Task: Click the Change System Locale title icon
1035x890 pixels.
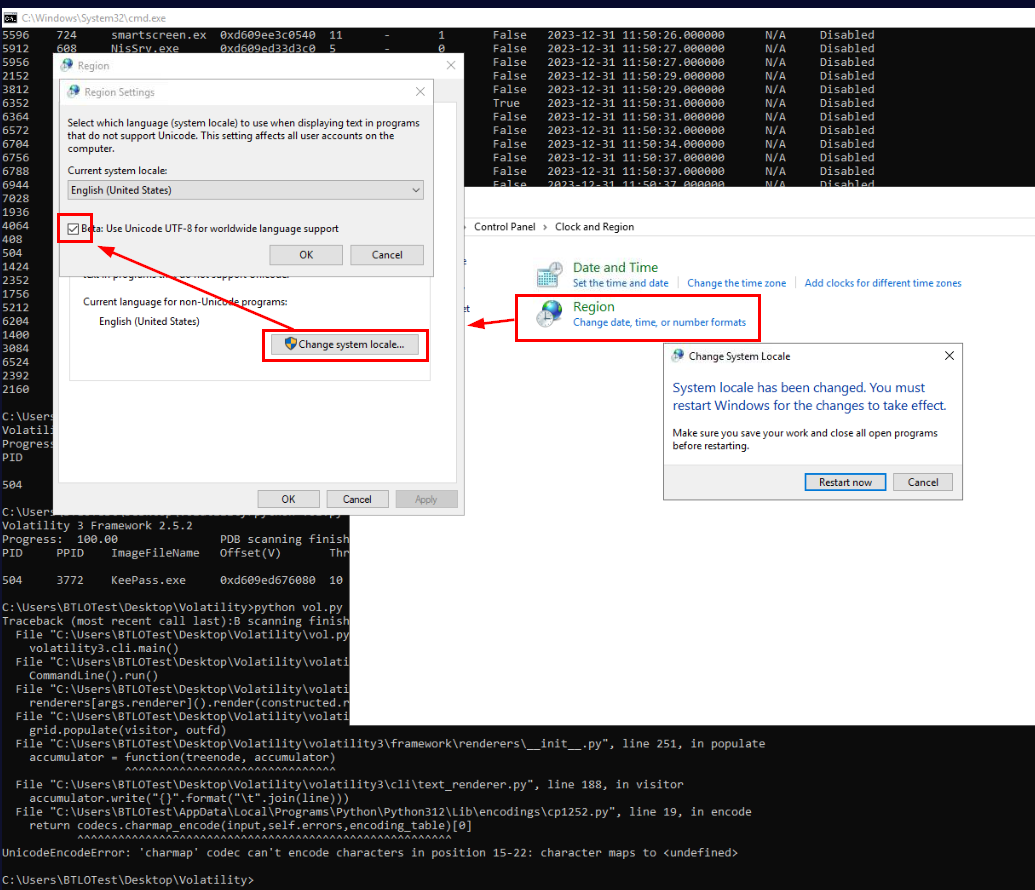Action: [678, 356]
